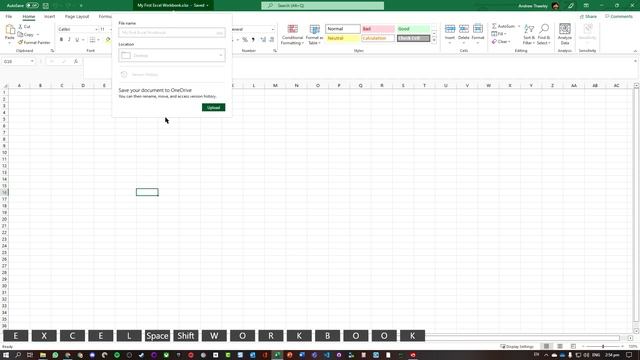640x360 pixels.
Task: Click the user account picture
Action: pos(556,6)
